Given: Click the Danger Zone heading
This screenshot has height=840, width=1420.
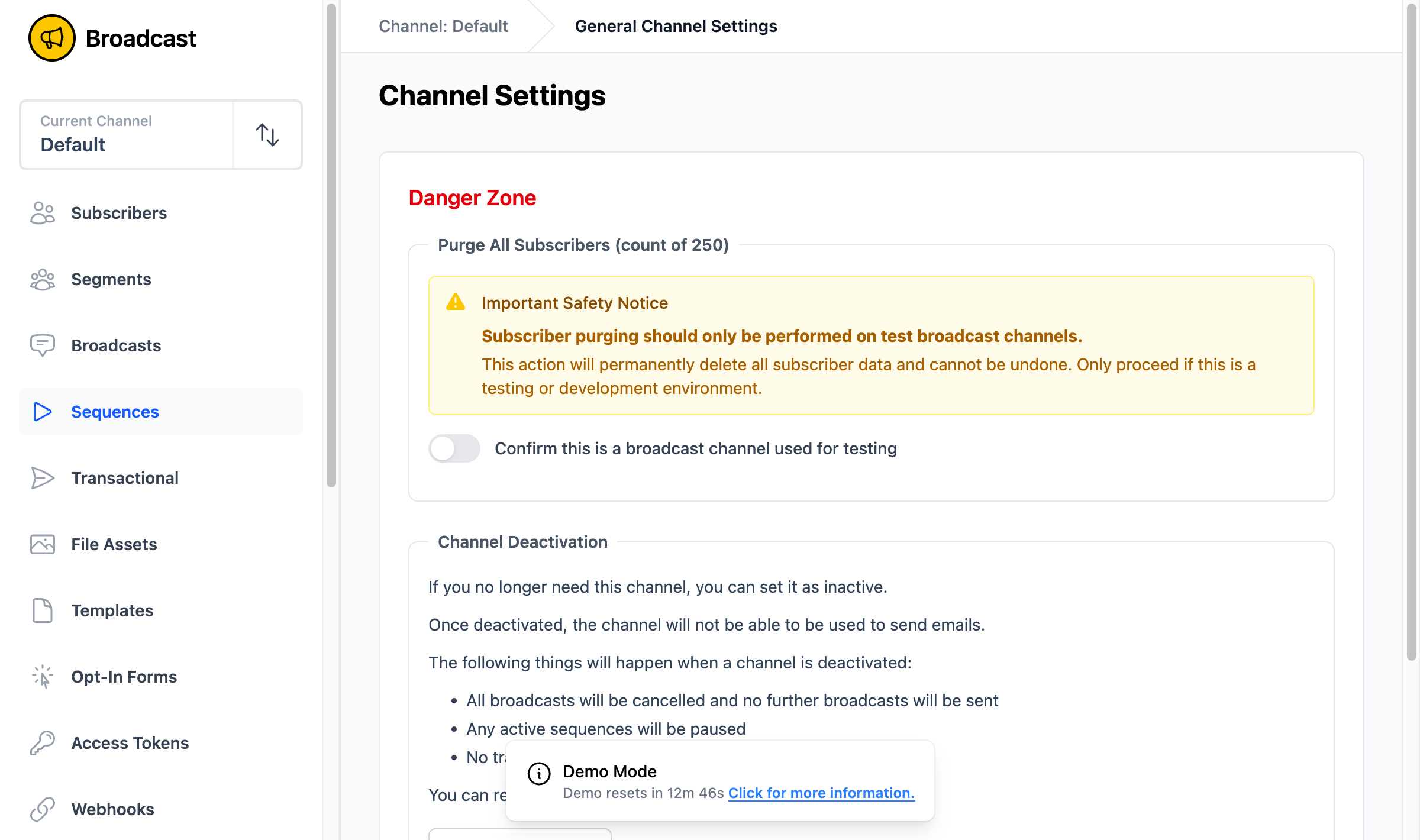Looking at the screenshot, I should click(472, 198).
